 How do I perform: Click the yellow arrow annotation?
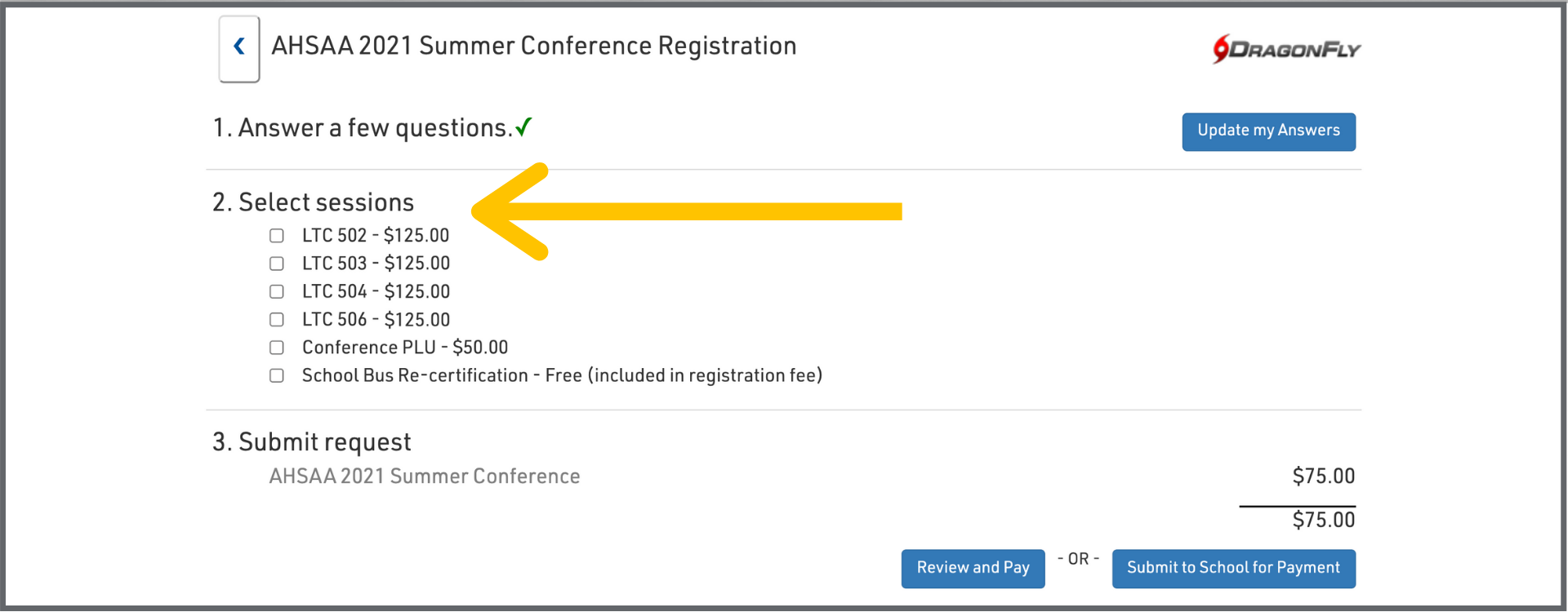click(686, 211)
